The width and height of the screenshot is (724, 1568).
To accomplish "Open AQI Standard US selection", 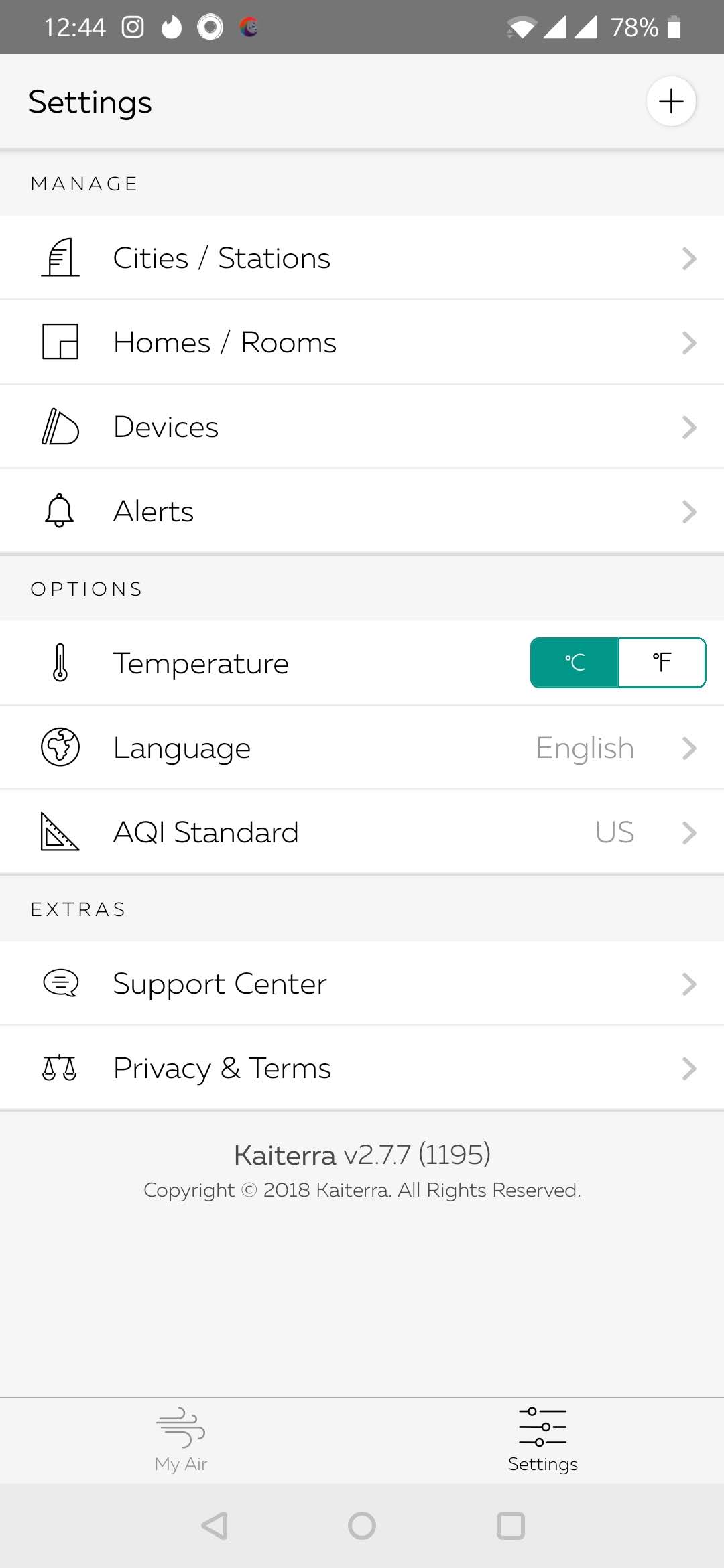I will click(x=615, y=832).
